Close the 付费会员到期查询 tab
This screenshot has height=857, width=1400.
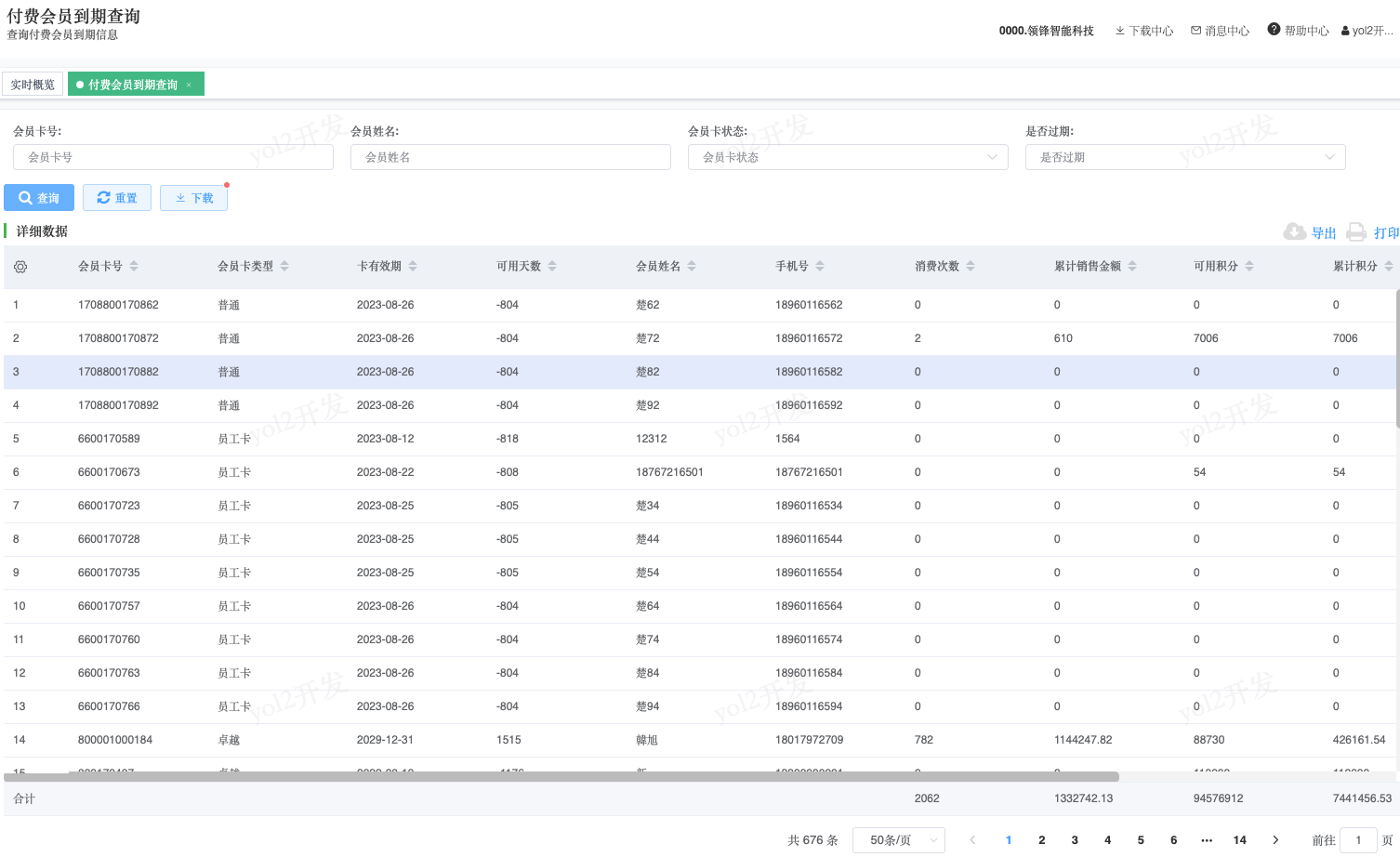click(x=189, y=85)
